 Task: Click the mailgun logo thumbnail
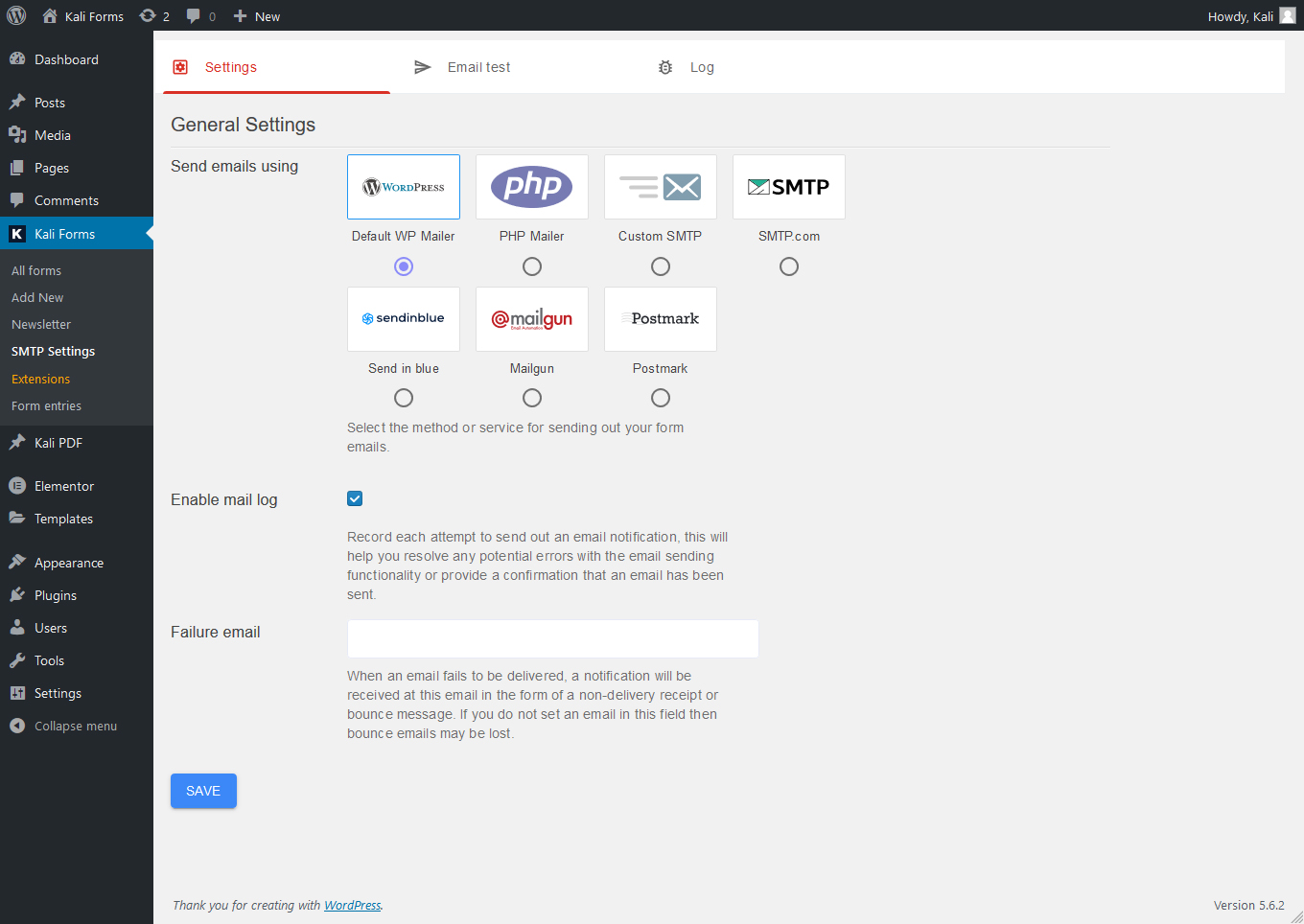[x=532, y=319]
